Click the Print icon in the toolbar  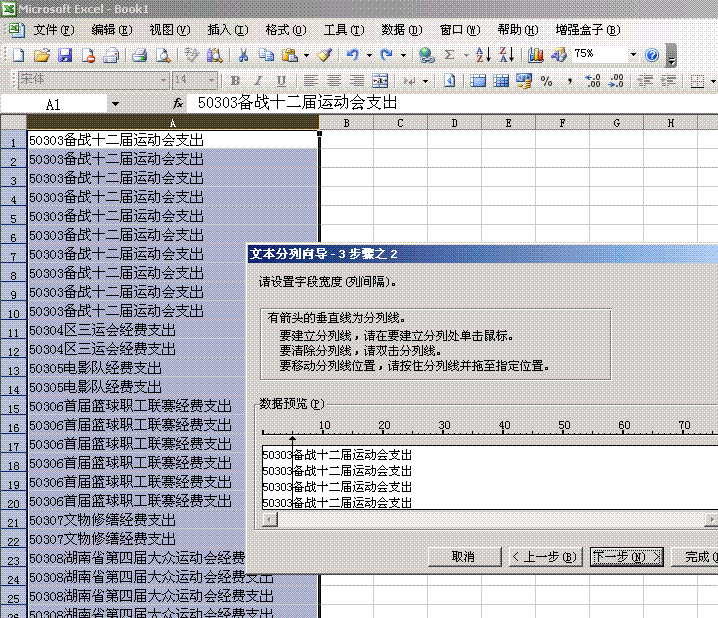[x=141, y=55]
